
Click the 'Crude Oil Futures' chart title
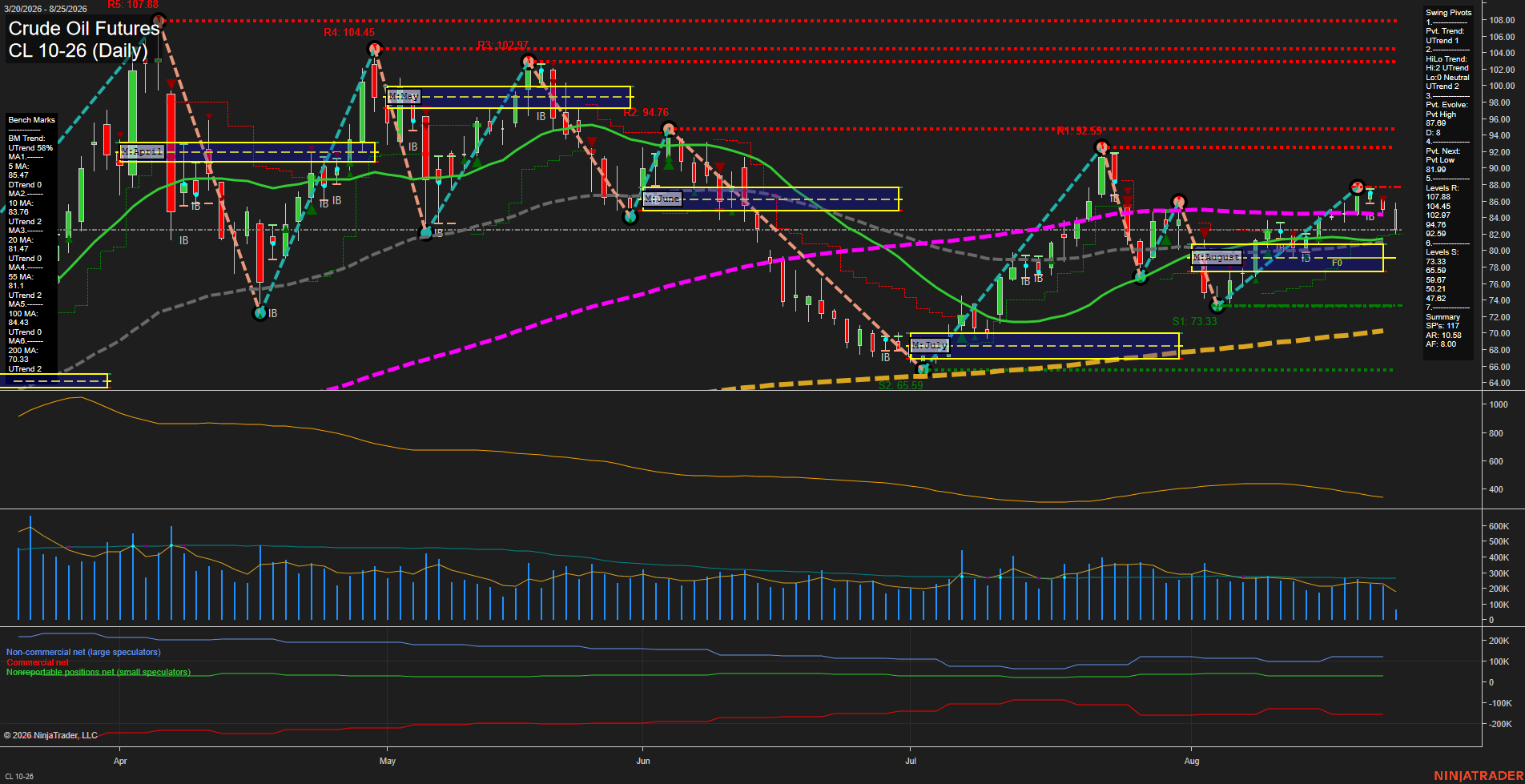click(84, 29)
